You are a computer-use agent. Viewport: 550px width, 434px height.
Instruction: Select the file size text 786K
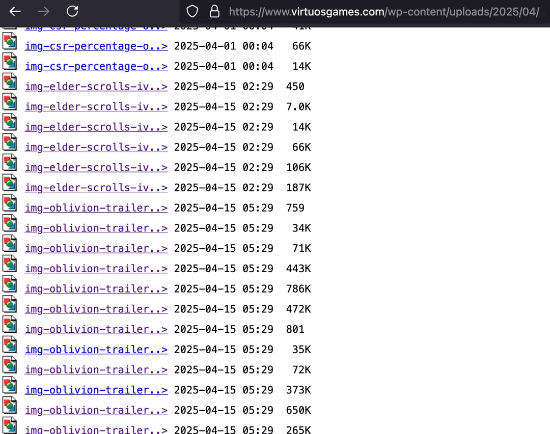pos(299,289)
